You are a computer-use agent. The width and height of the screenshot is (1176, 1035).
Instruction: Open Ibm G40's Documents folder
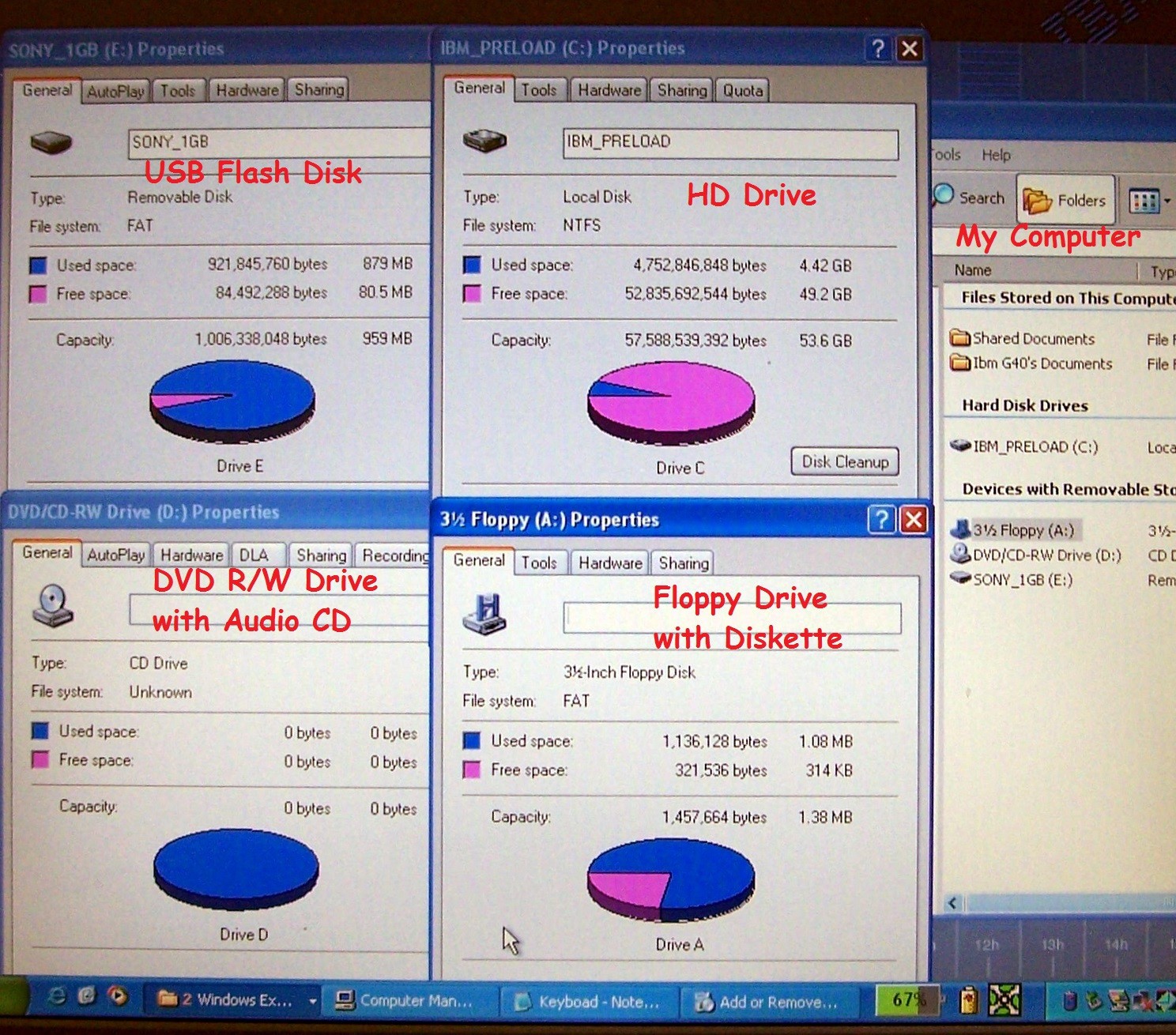(1031, 363)
